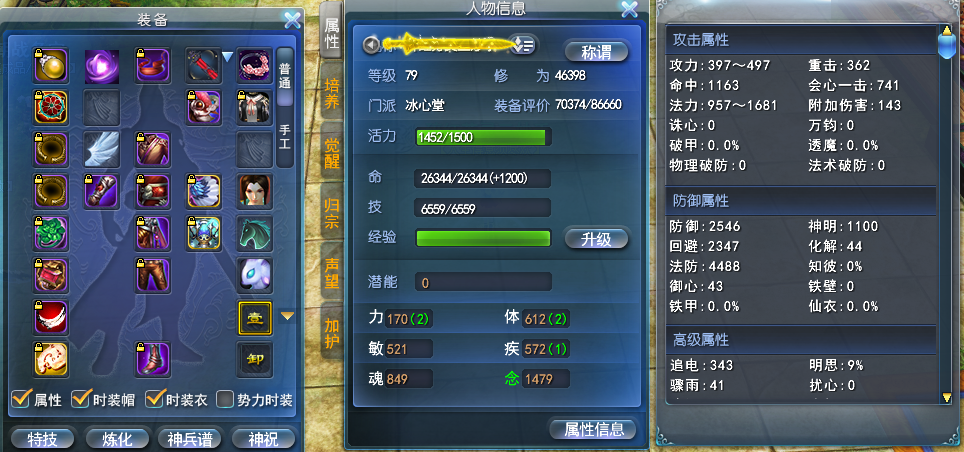This screenshot has height=452, width=964.
Task: Click the white fox pet icon
Action: click(x=255, y=275)
